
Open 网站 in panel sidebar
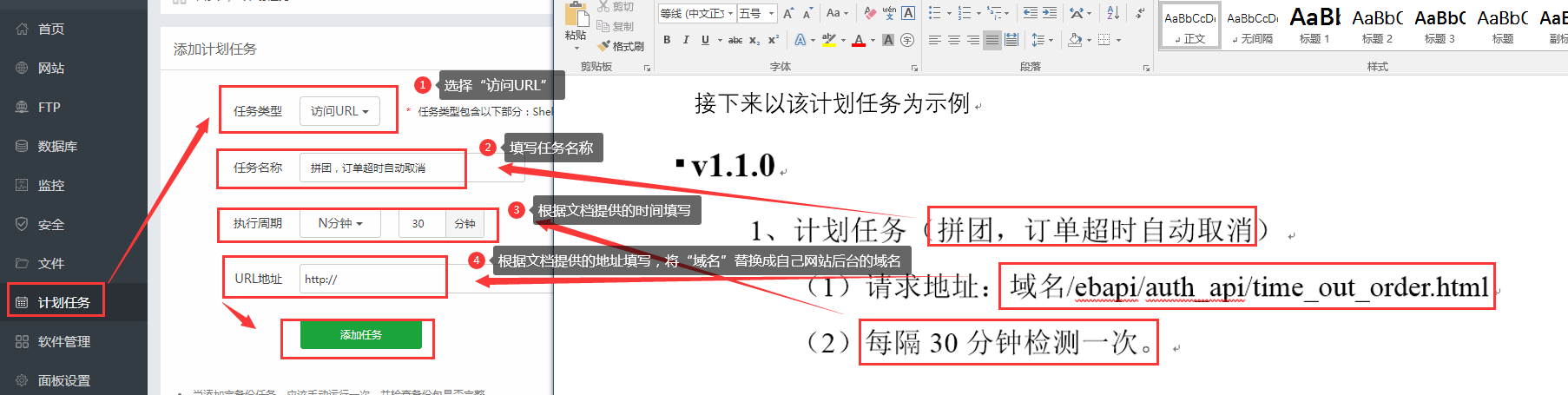[74, 68]
